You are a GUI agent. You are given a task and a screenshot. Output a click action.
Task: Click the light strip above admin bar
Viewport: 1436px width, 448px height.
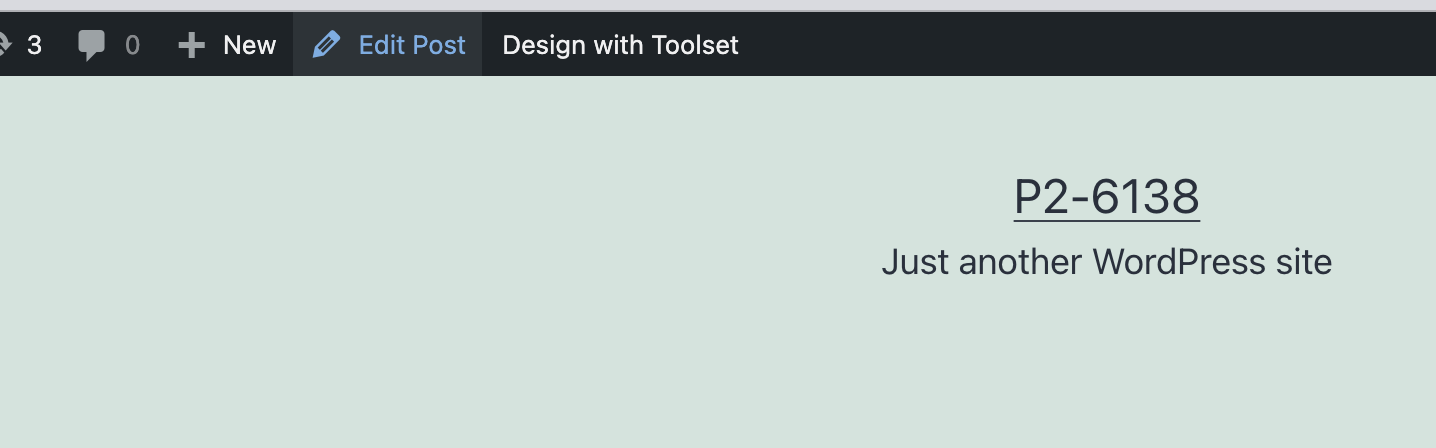click(x=718, y=6)
